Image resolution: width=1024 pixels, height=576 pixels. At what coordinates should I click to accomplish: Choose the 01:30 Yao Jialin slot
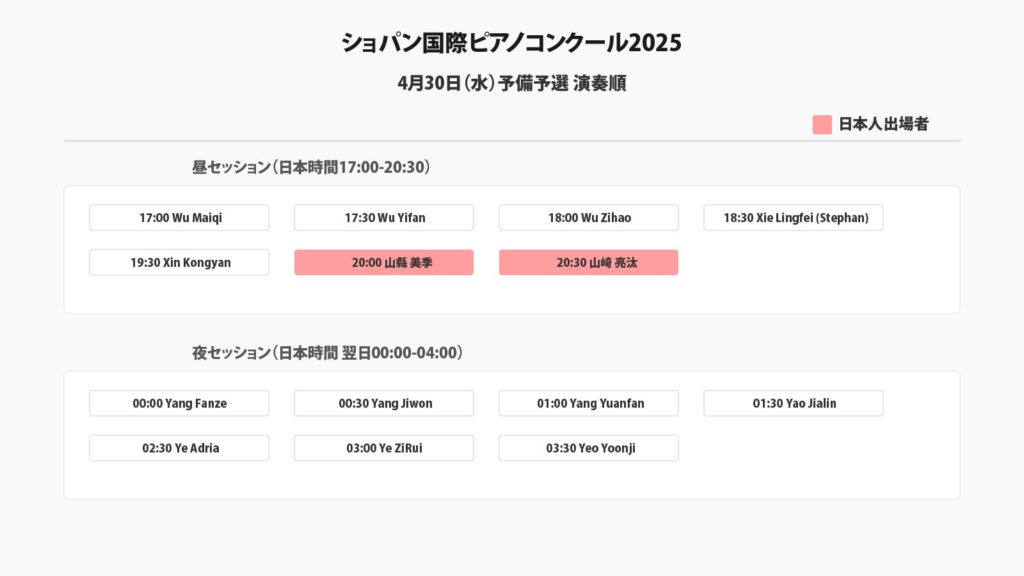click(794, 404)
